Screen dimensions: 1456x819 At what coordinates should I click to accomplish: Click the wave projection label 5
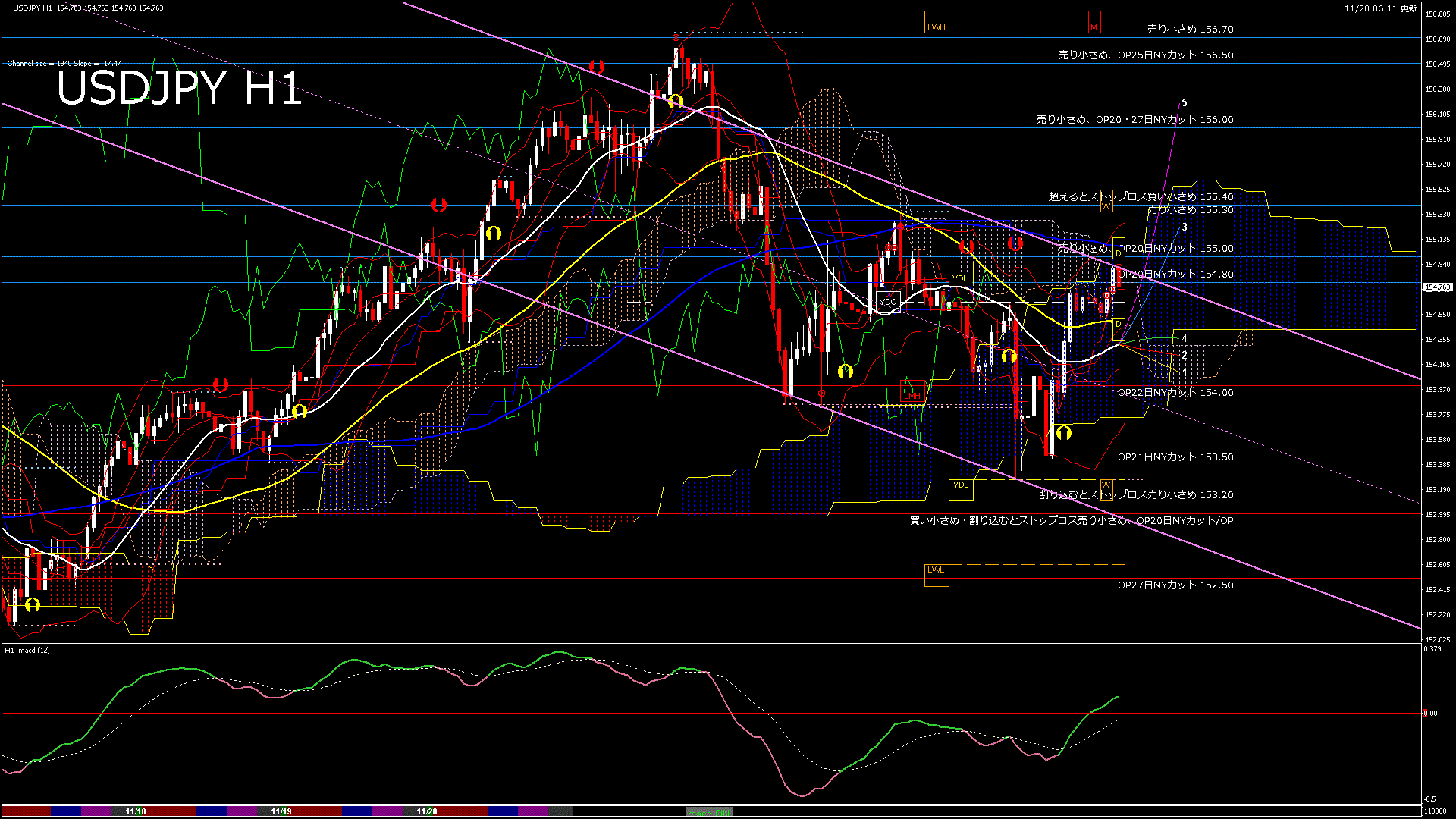pyautogui.click(x=1185, y=103)
